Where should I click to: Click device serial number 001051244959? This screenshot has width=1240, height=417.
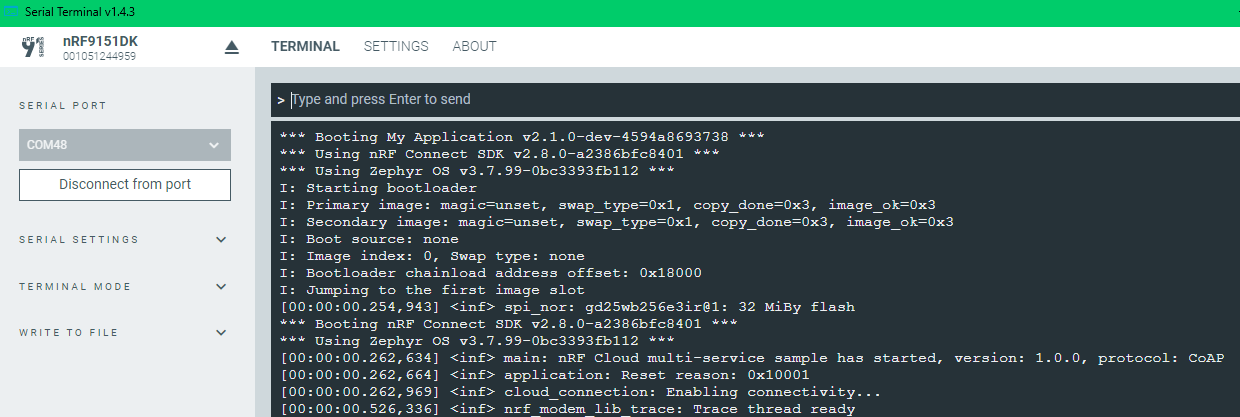(99, 57)
